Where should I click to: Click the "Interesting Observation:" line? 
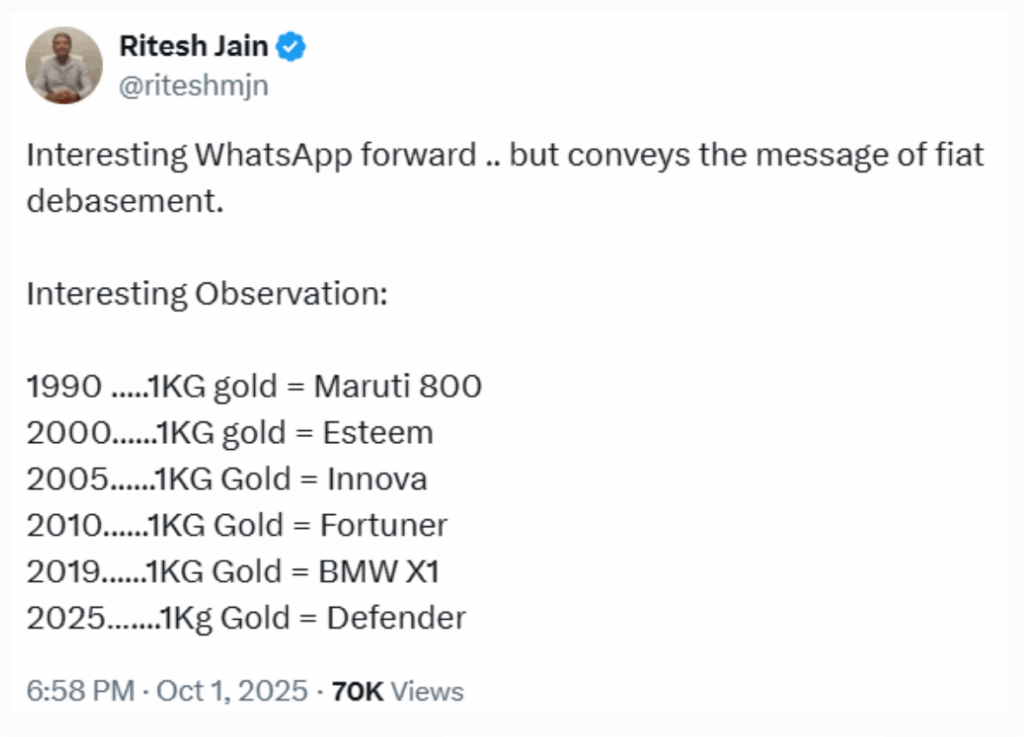pyautogui.click(x=206, y=294)
